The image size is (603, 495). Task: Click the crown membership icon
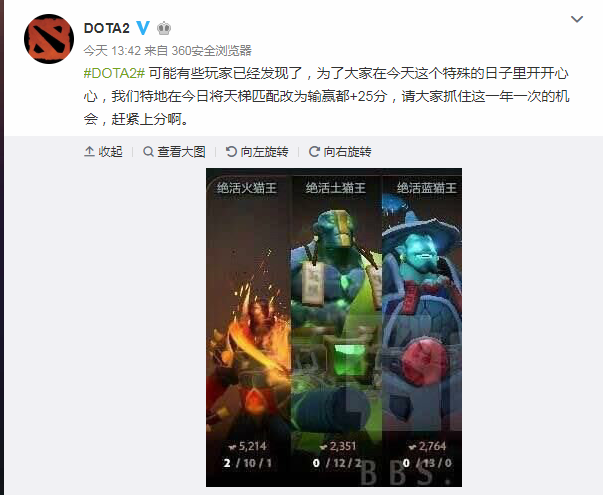[x=164, y=28]
